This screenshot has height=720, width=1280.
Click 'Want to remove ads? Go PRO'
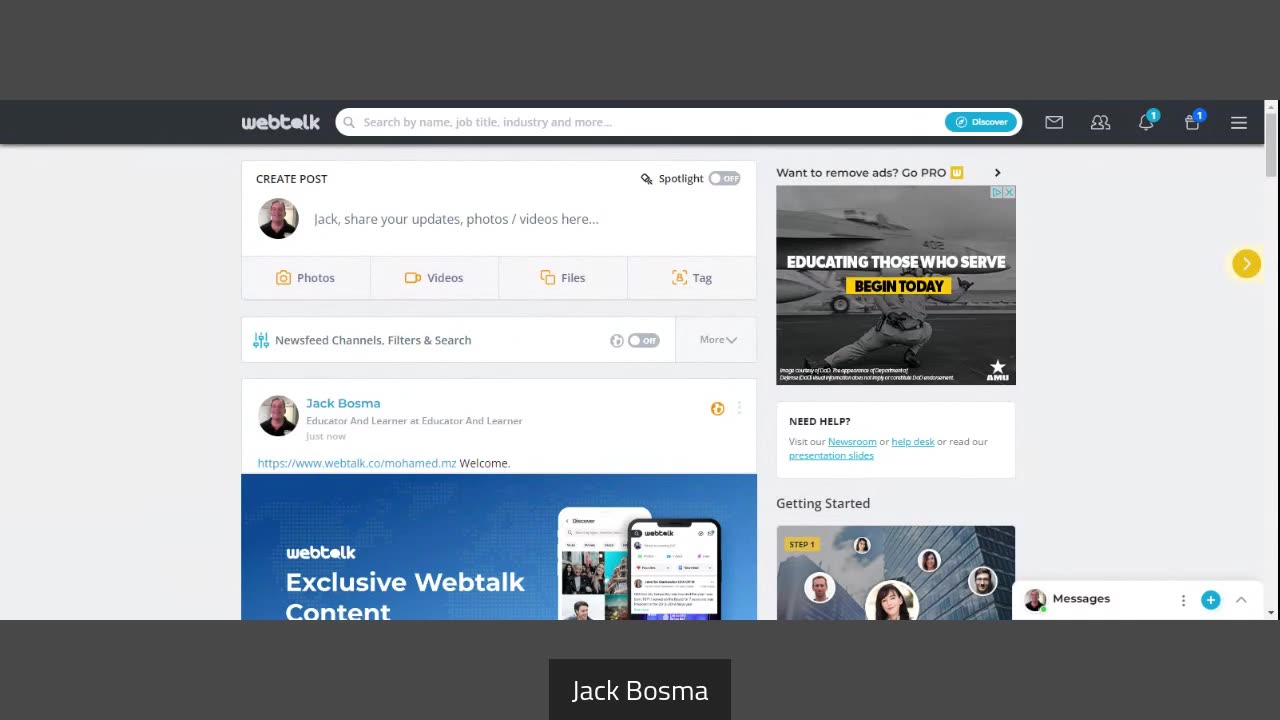[861, 172]
